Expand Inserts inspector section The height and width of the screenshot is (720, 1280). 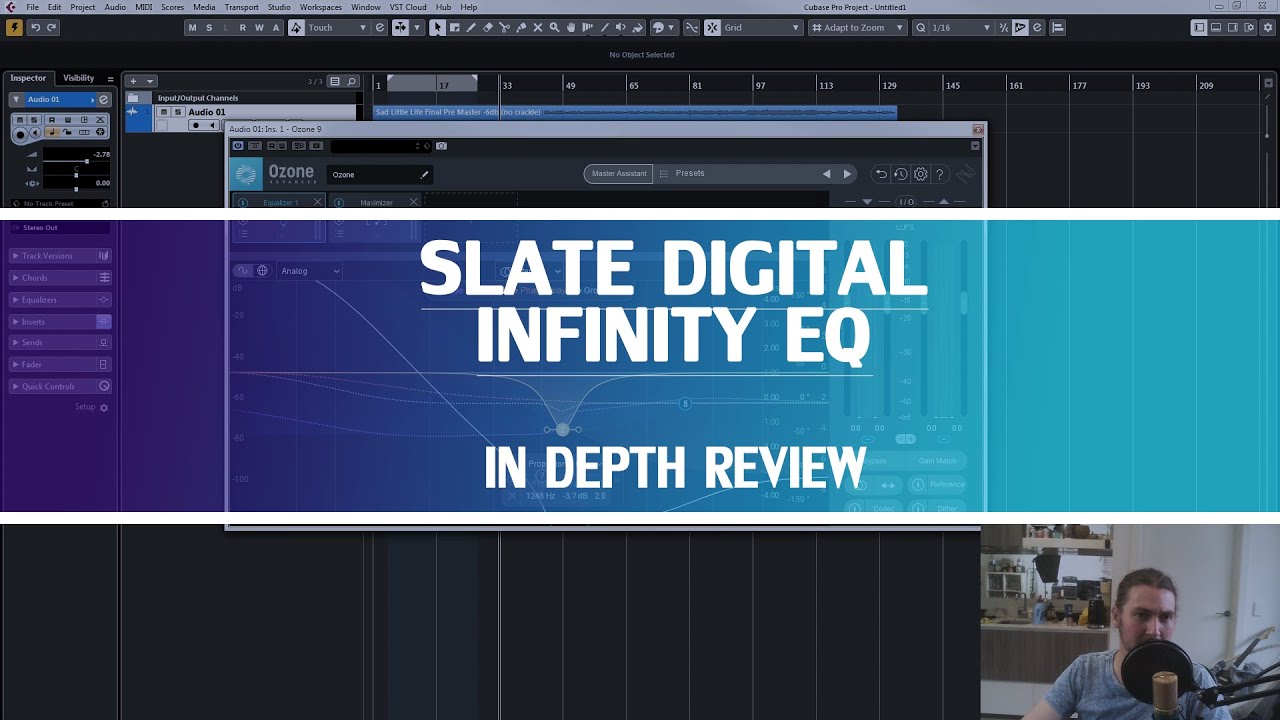[60, 322]
